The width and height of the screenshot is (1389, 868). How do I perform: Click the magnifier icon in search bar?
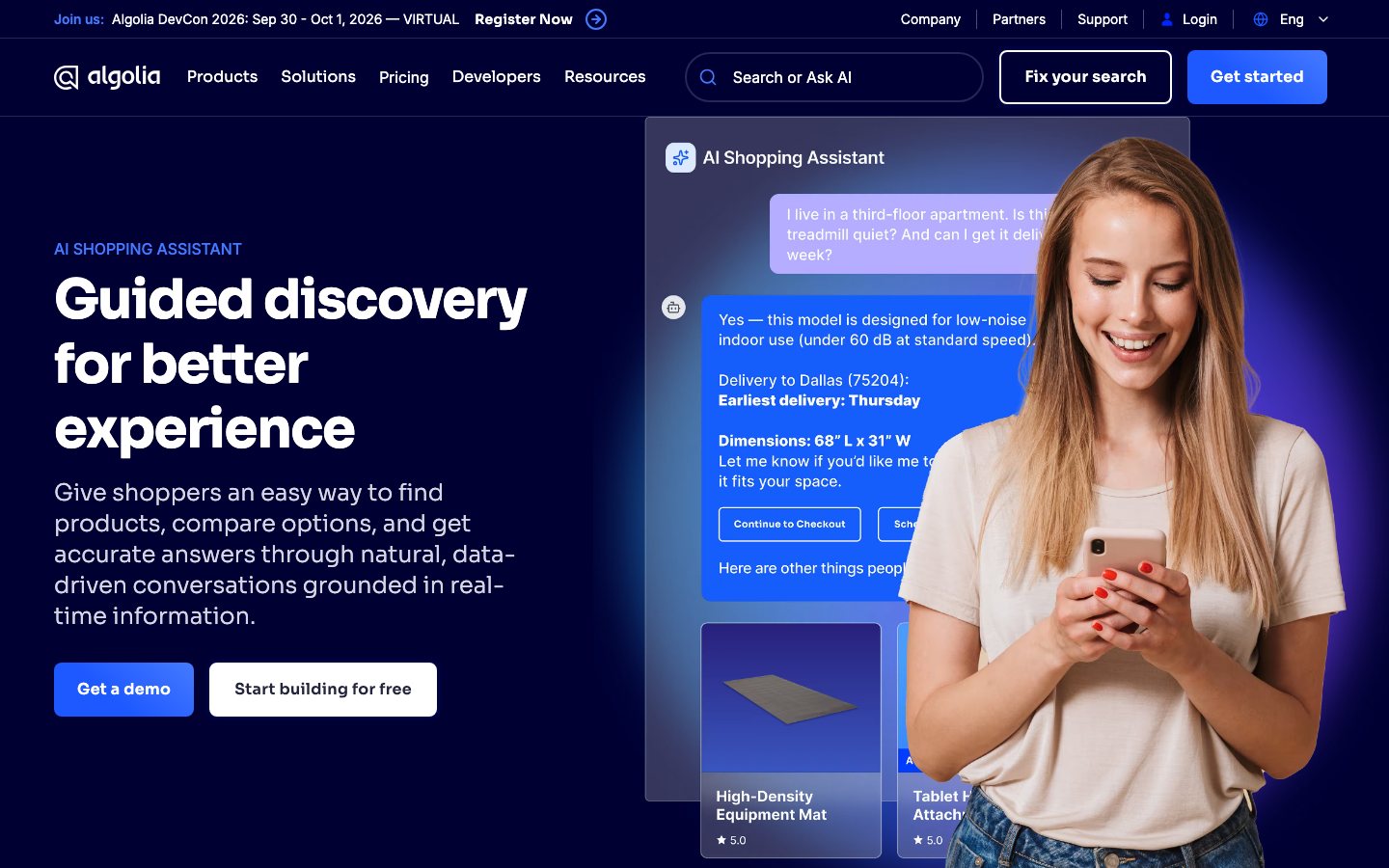[708, 77]
